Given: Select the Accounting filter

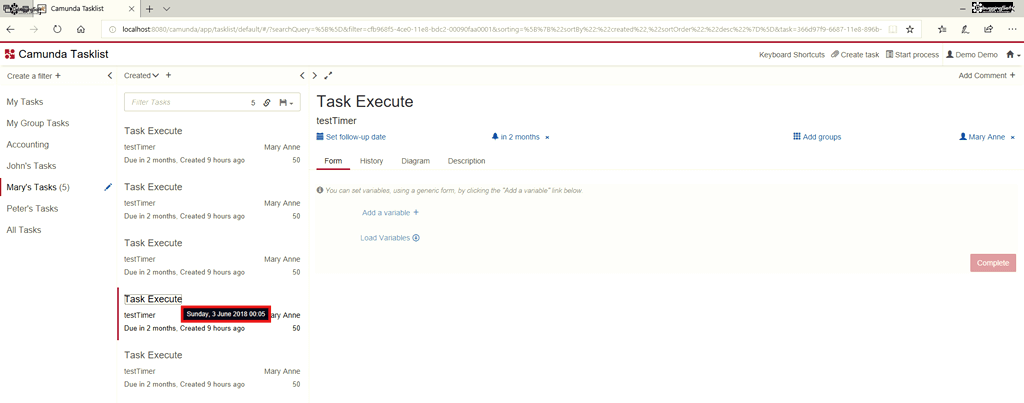Looking at the screenshot, I should point(27,145).
